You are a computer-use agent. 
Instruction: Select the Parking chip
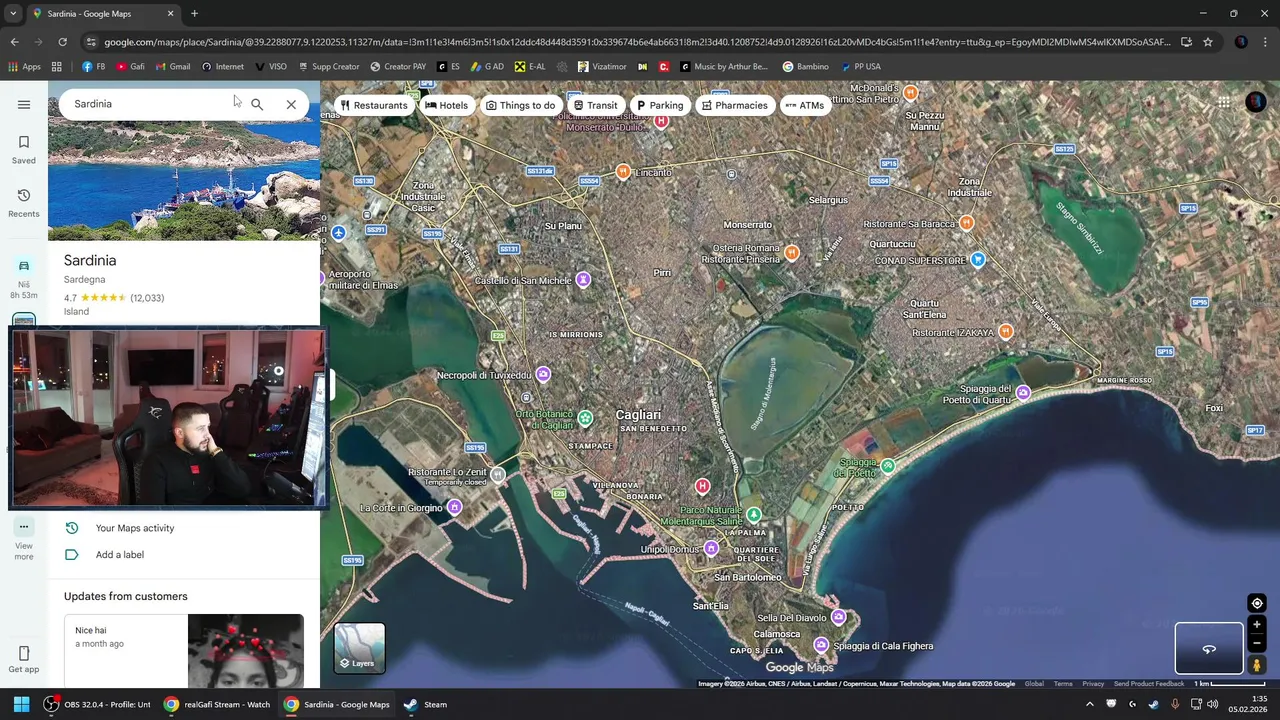coord(660,105)
